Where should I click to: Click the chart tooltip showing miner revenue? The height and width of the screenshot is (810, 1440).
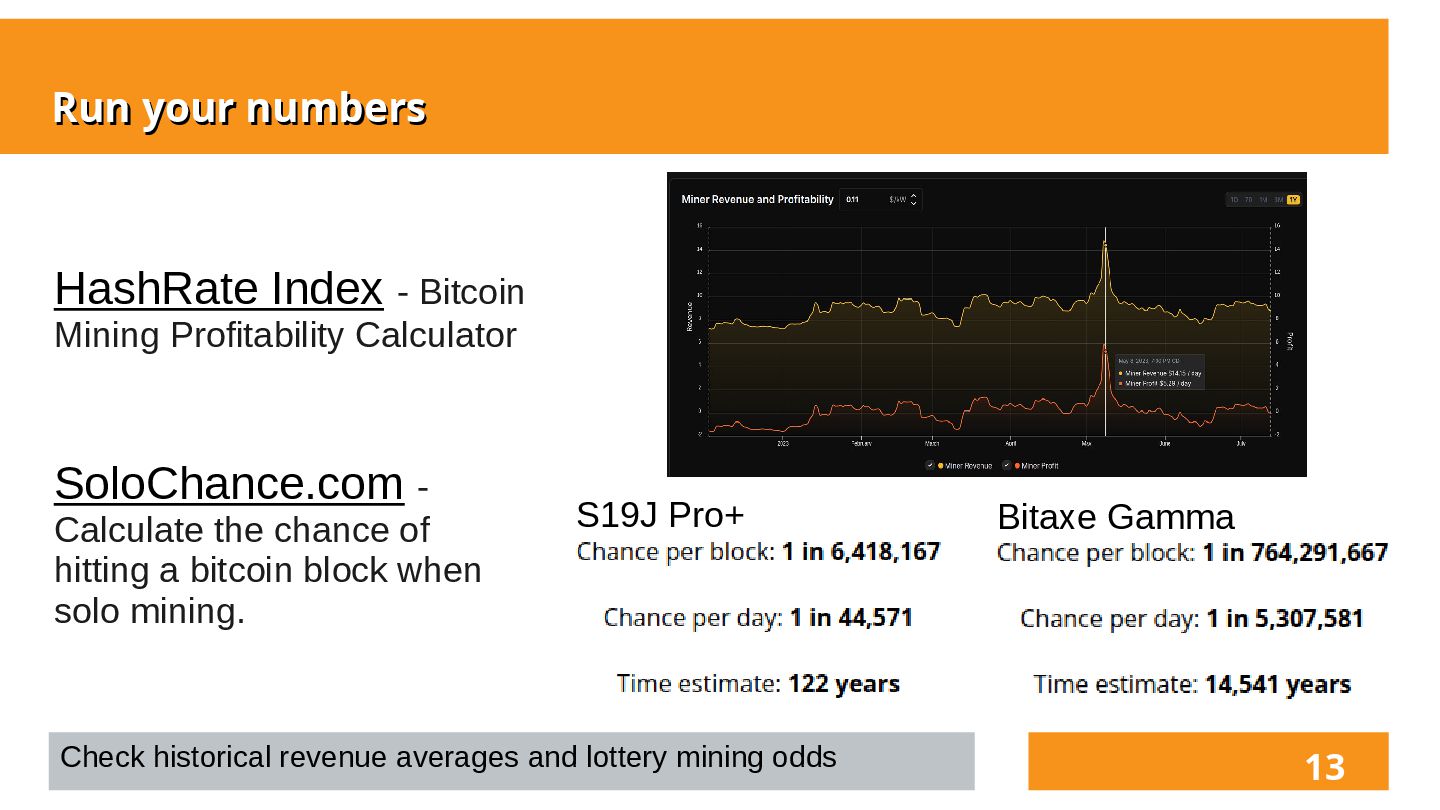point(1159,371)
